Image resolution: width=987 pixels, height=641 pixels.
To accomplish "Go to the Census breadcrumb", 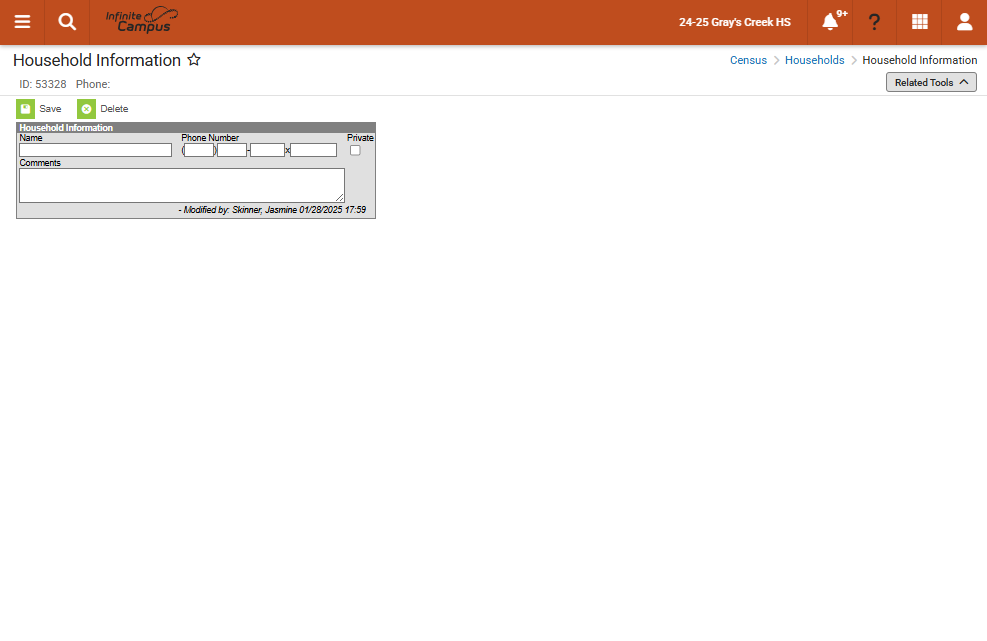I will coord(748,60).
